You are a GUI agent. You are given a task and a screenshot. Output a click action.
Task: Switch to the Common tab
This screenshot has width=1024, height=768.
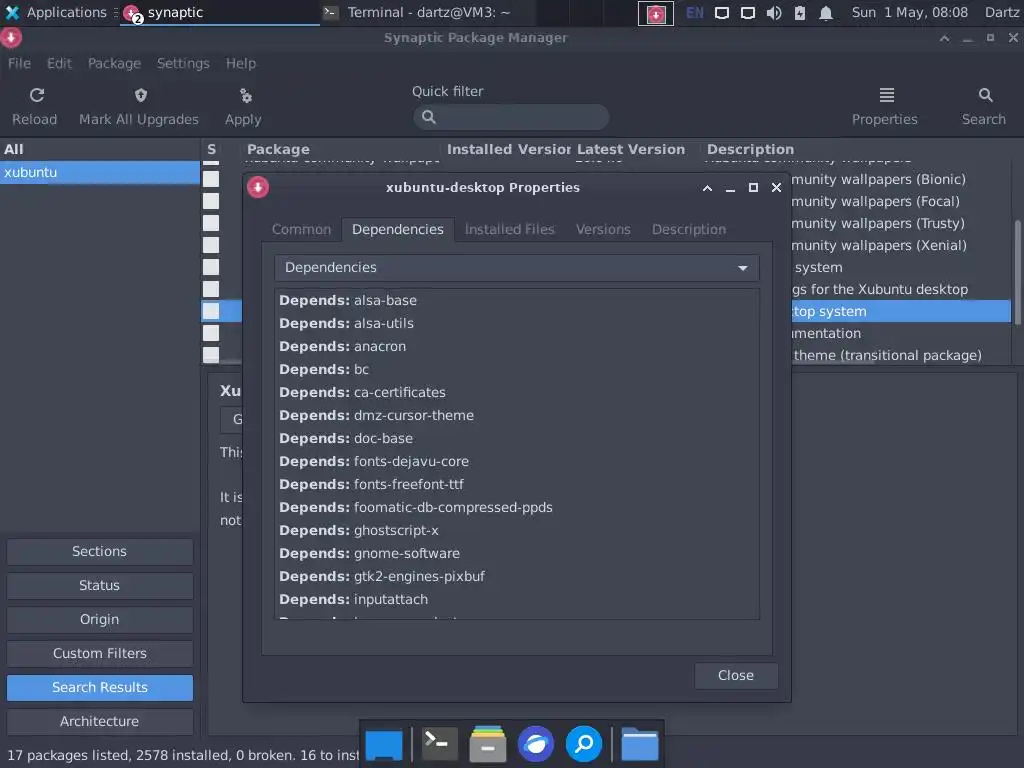301,229
